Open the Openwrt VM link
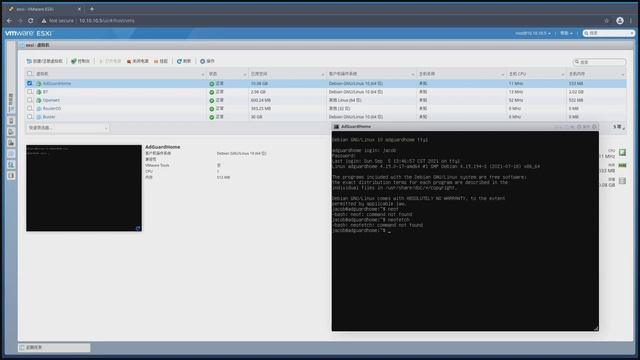This screenshot has width=640, height=360. coord(51,100)
